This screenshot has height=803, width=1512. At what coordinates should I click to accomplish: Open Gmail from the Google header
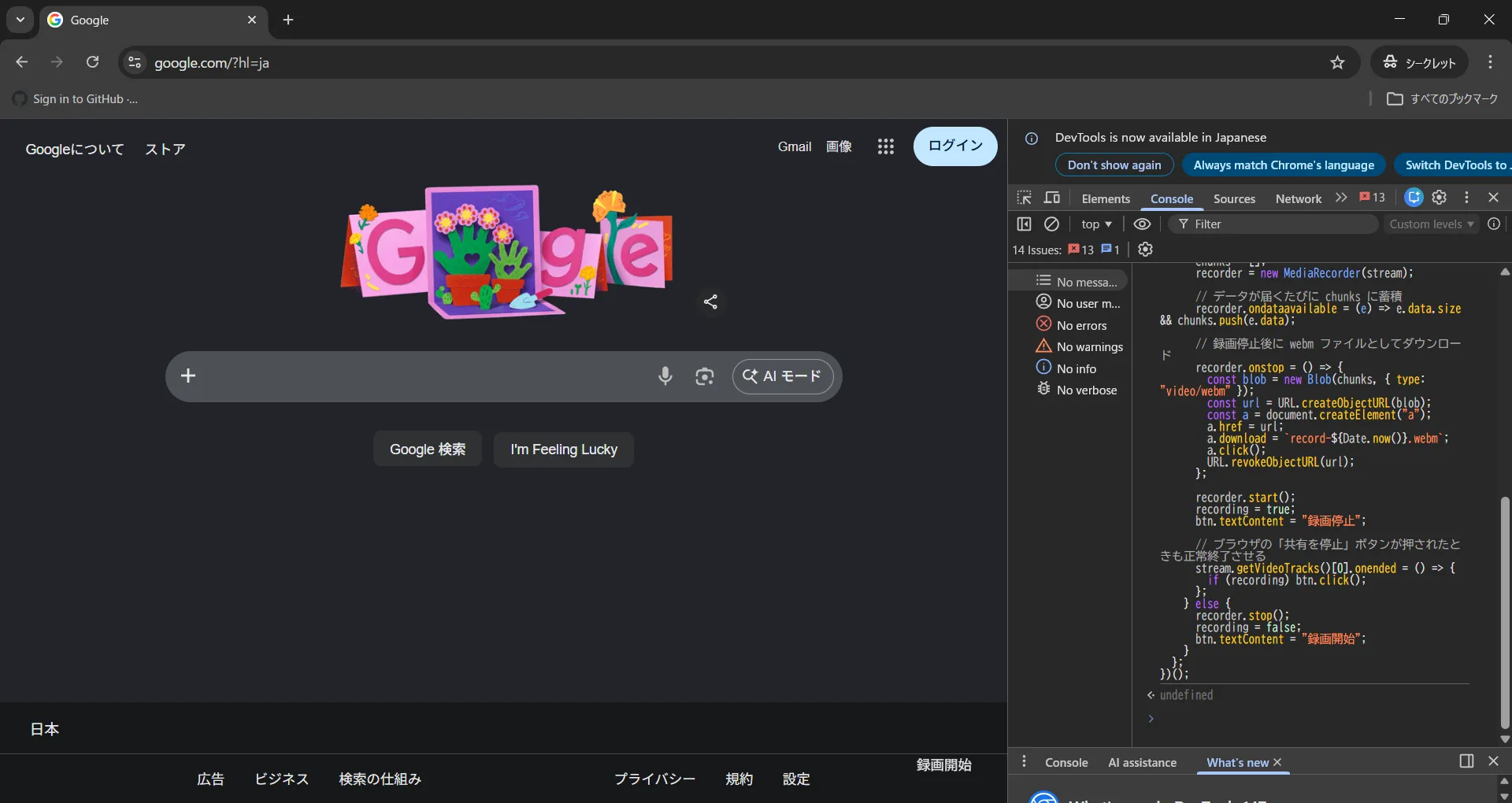(795, 146)
